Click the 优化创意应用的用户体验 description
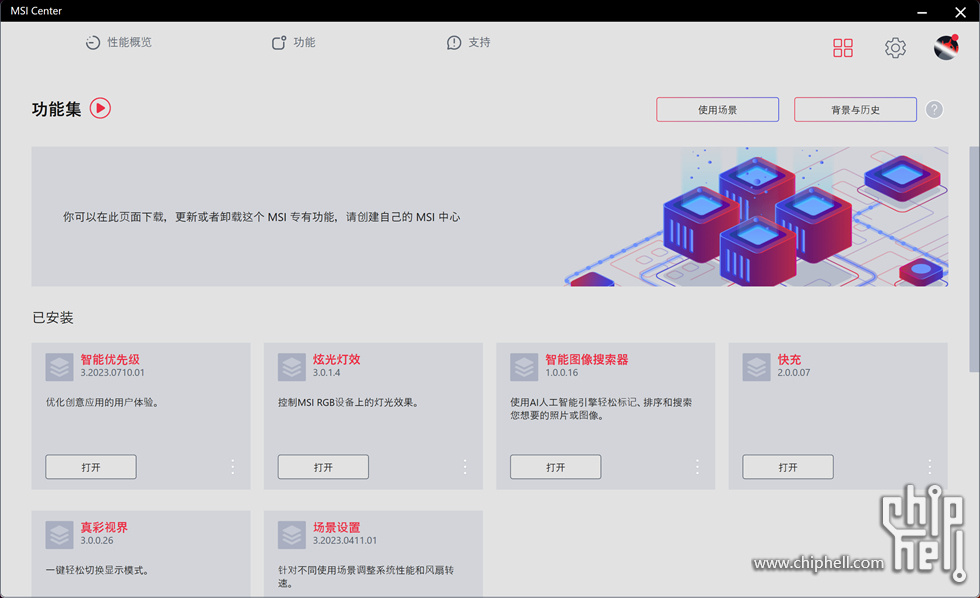Screen dimensions: 980x598 coord(102,403)
